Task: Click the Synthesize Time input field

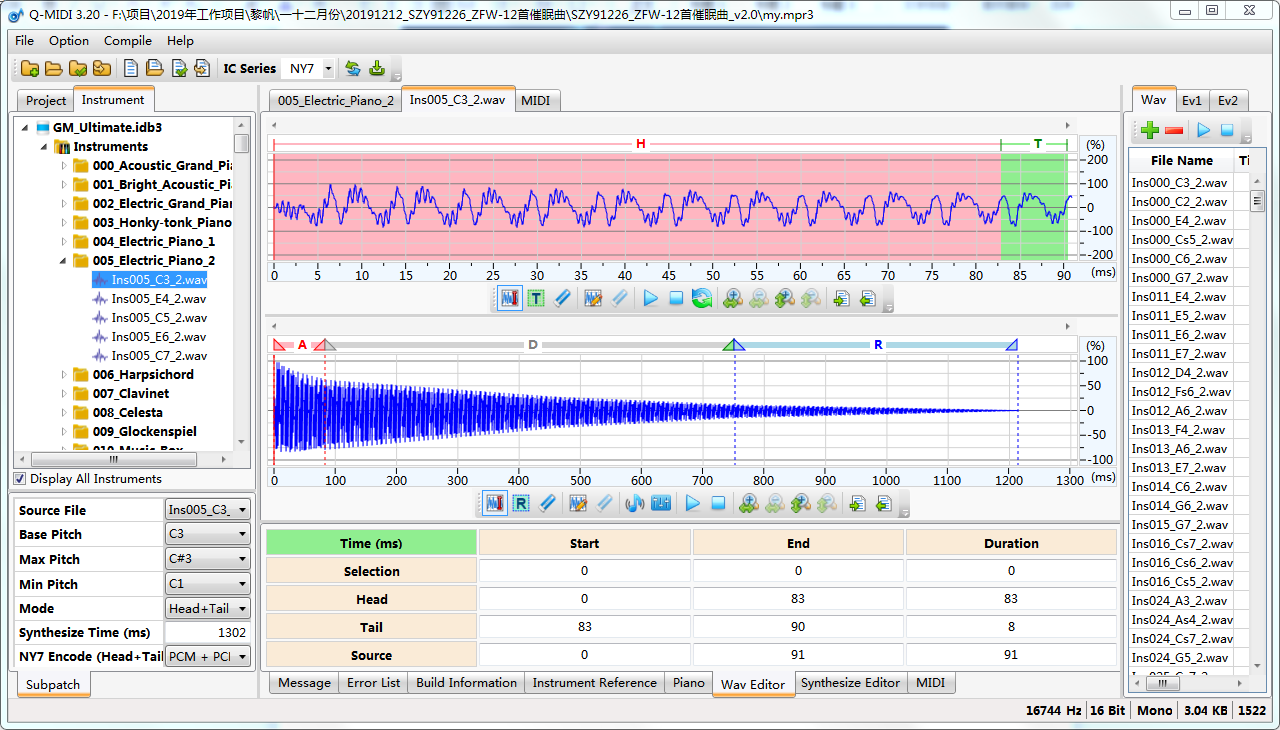Action: click(208, 633)
